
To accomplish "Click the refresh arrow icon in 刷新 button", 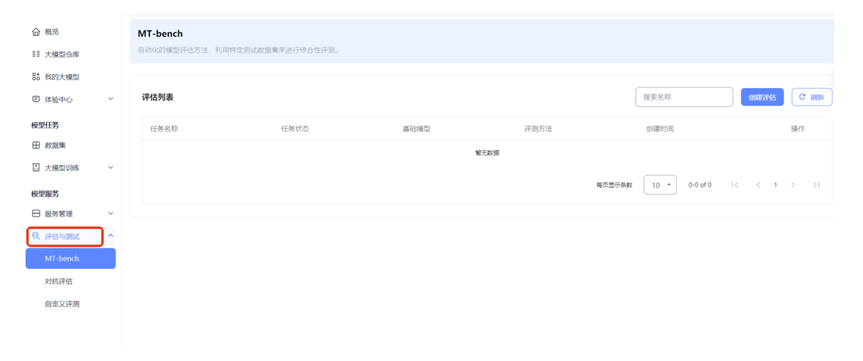I will pos(802,97).
